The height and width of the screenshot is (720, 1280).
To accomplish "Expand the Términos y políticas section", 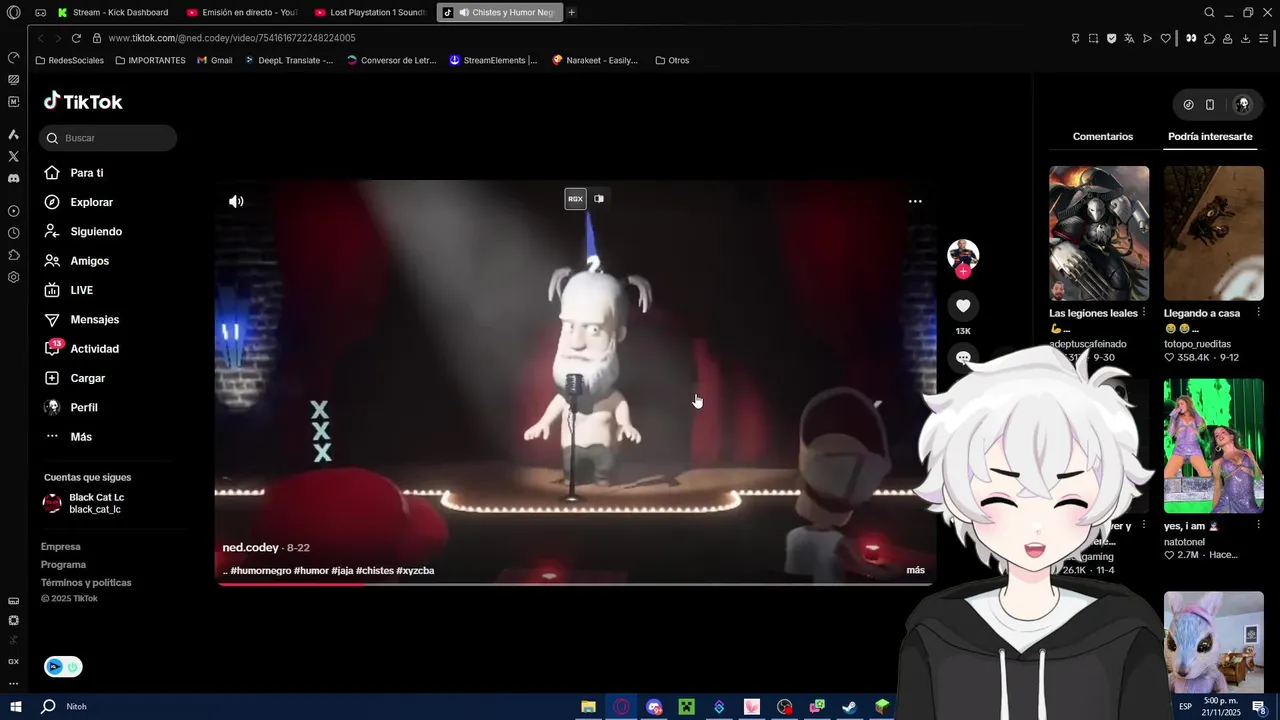I will click(x=86, y=583).
